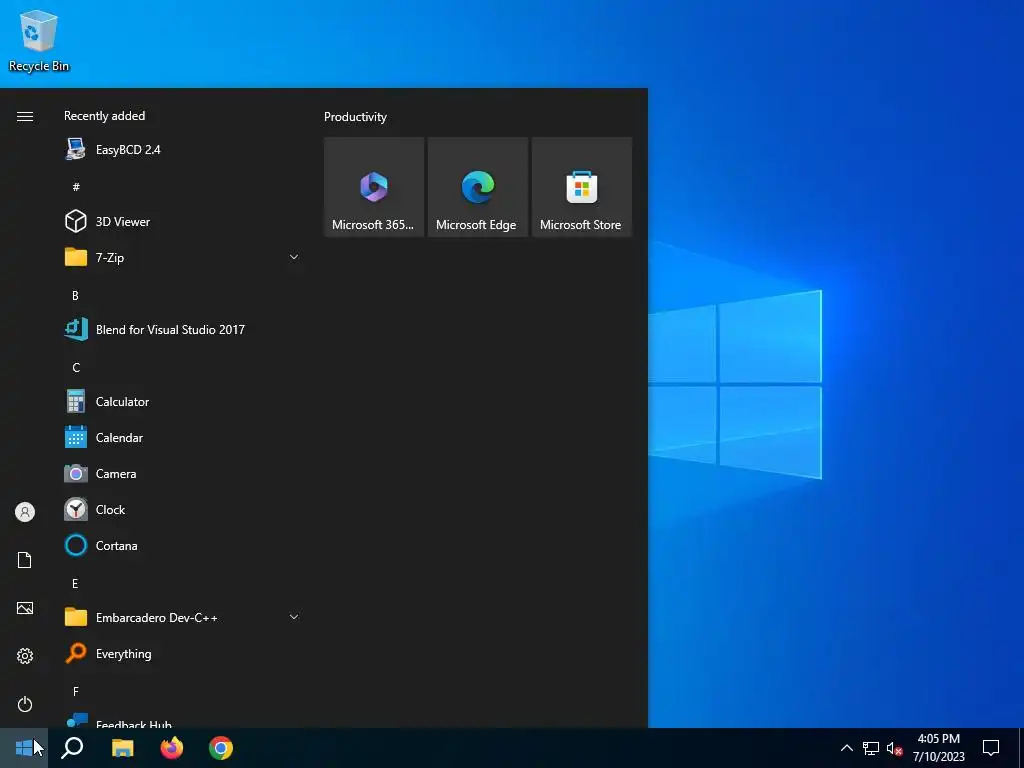Click the network tray icon
The height and width of the screenshot is (768, 1024).
[871, 748]
